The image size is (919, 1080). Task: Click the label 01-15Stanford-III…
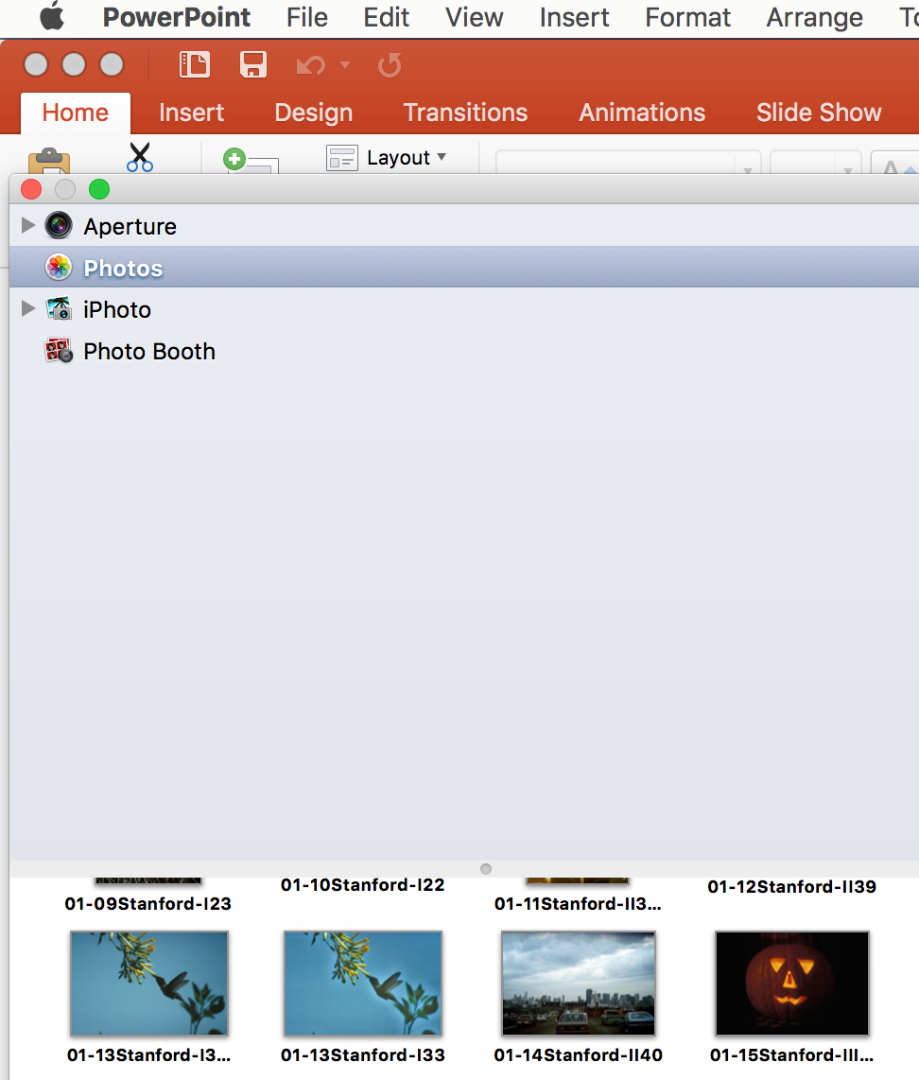tap(792, 1055)
